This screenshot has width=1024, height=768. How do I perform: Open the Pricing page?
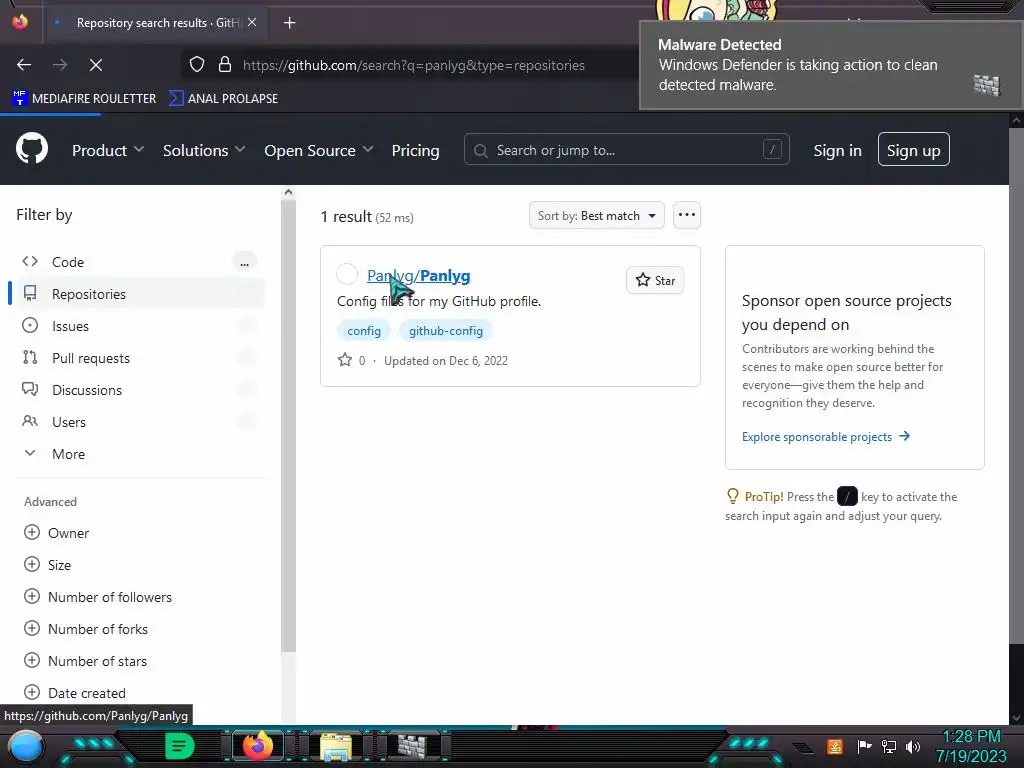(x=415, y=150)
